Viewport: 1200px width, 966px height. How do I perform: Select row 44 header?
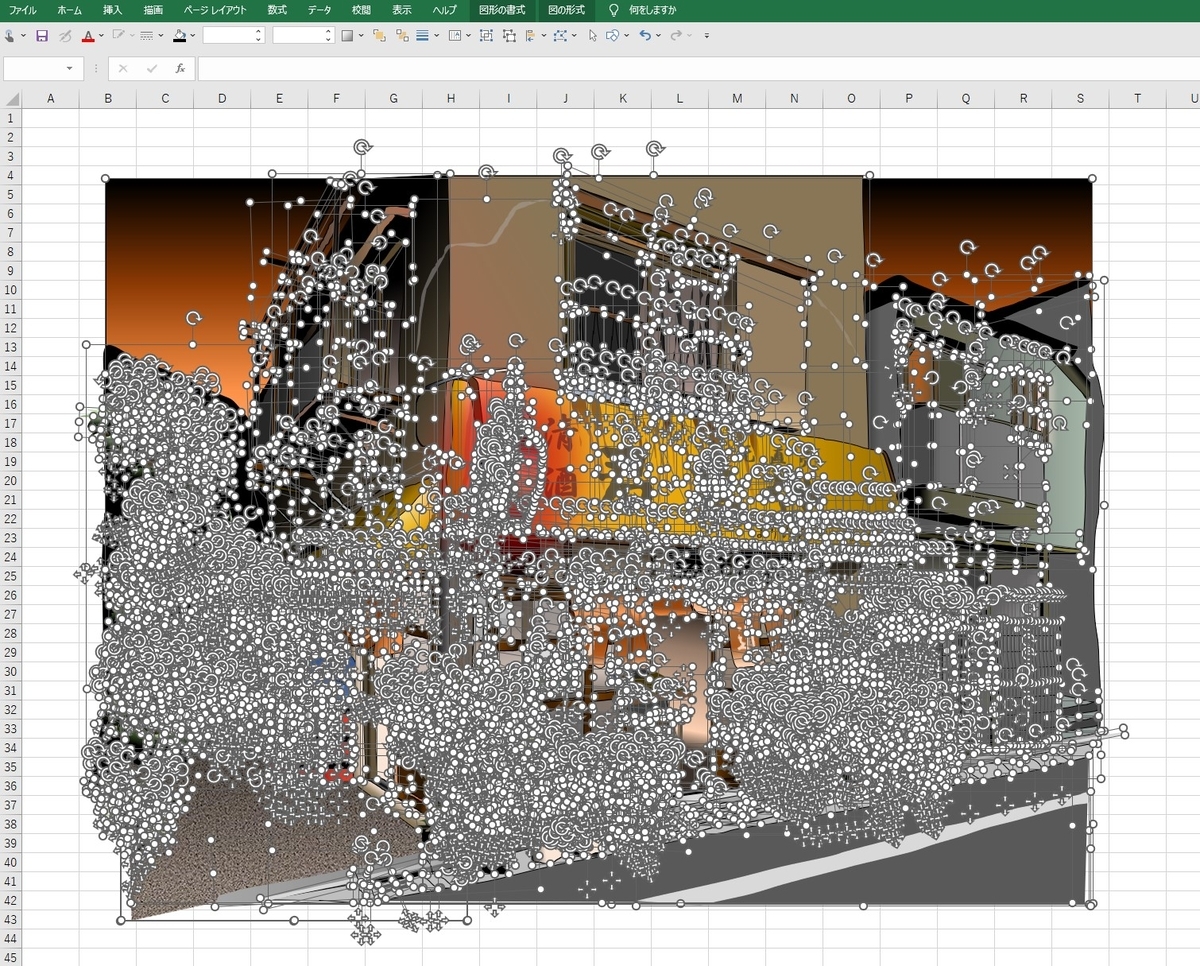(x=10, y=938)
